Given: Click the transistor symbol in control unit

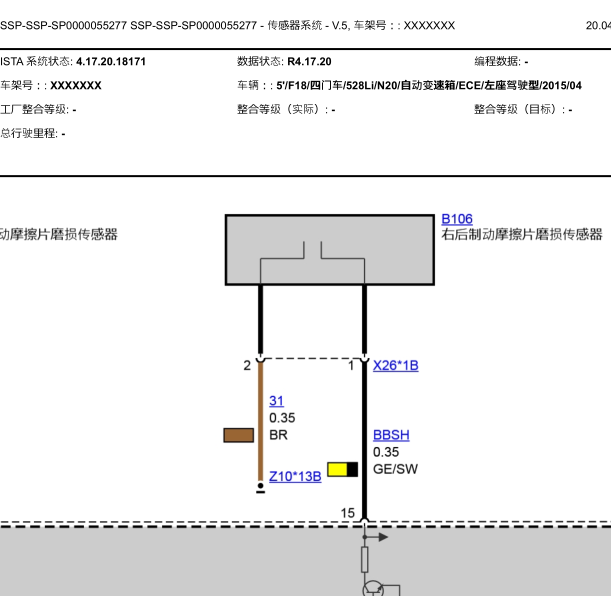Looking at the screenshot, I should click(373, 588).
